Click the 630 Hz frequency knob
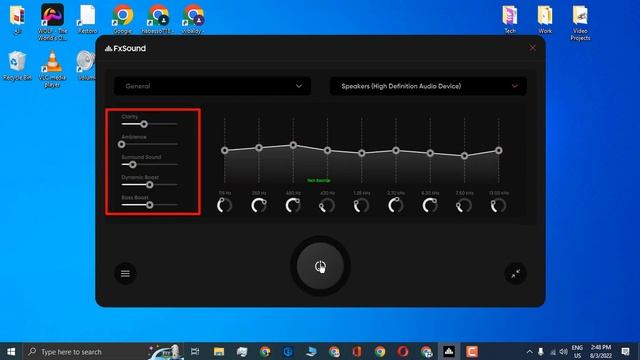 327,205
